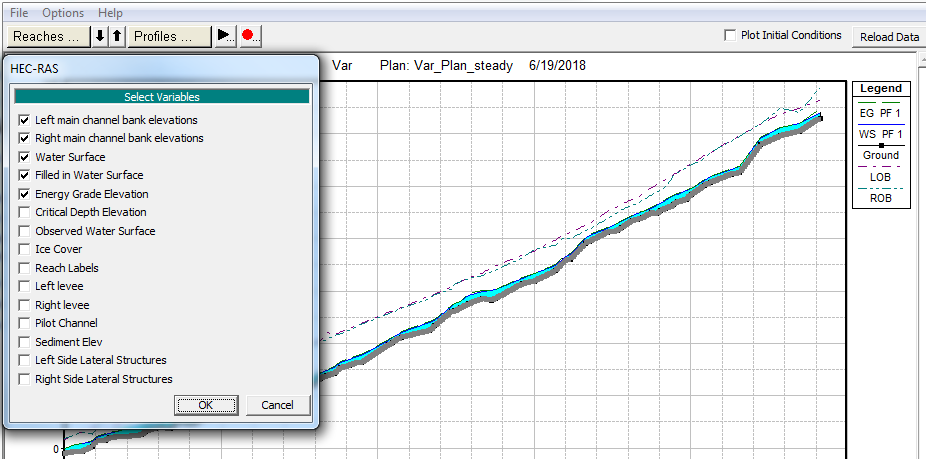Open the Profiles selection button
The width and height of the screenshot is (926, 459).
coord(169,36)
